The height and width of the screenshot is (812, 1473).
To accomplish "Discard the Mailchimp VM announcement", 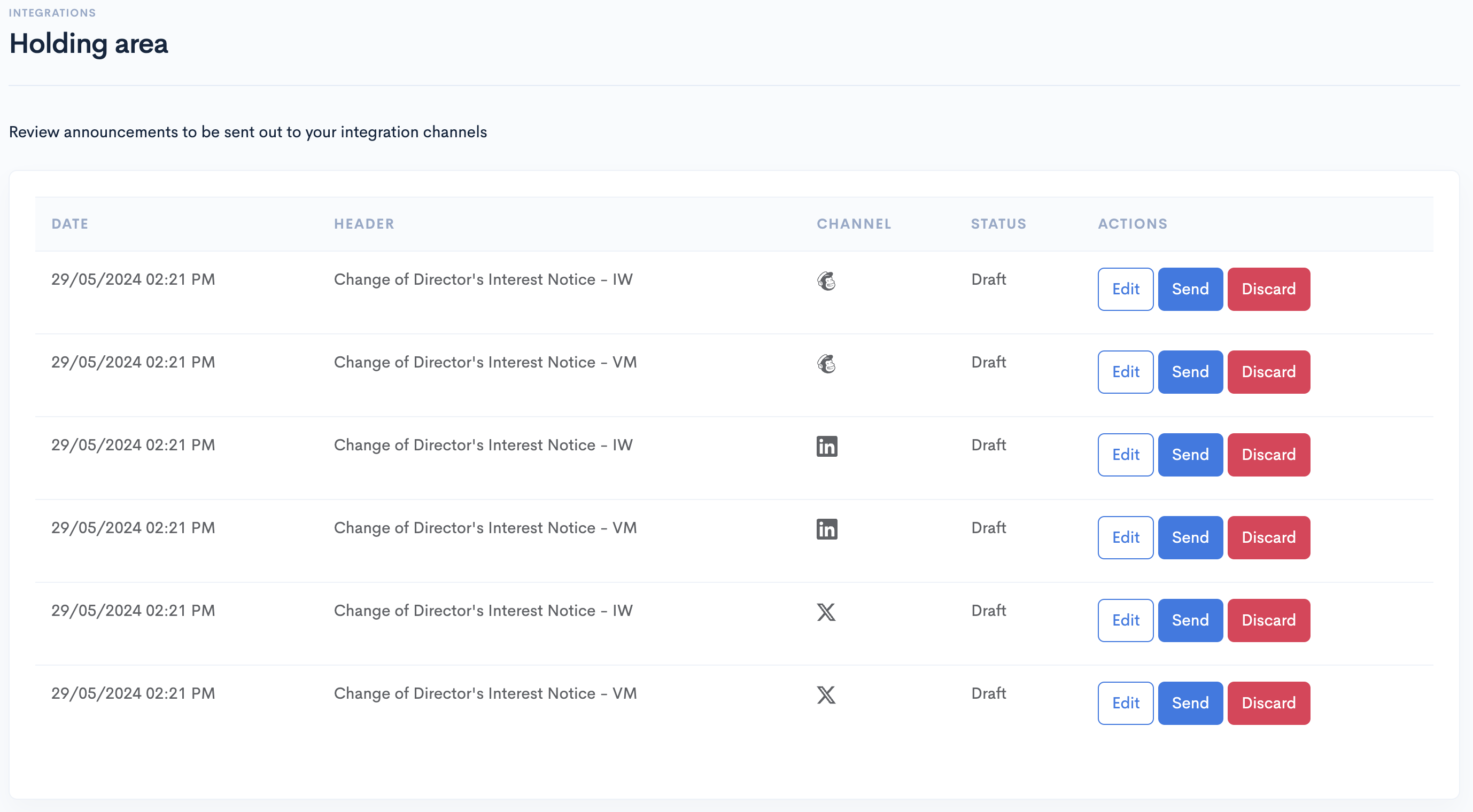I will point(1268,372).
